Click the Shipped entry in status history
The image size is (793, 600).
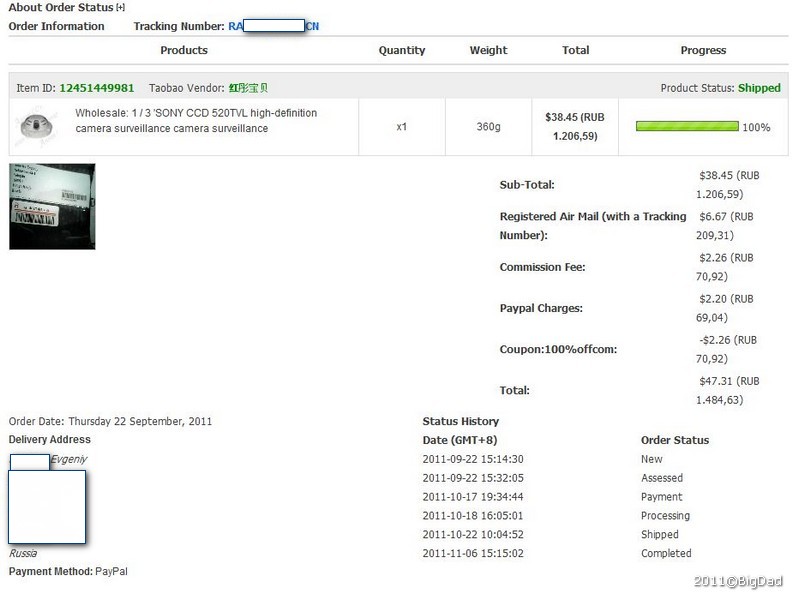point(659,534)
